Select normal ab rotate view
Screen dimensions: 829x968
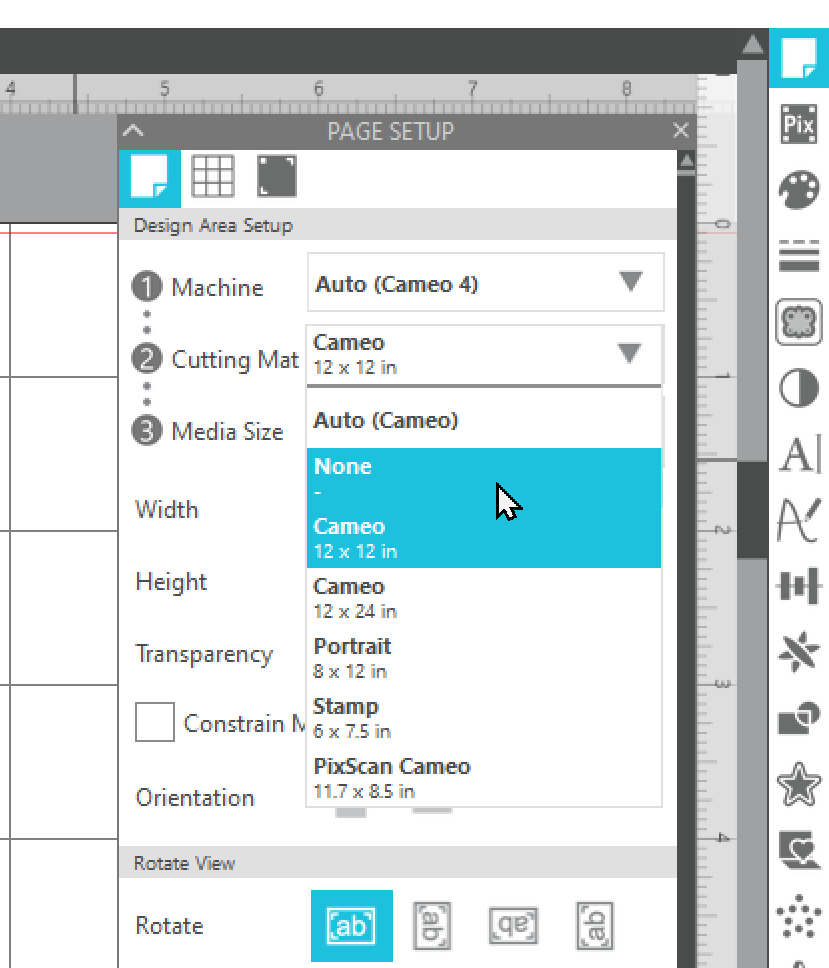pyautogui.click(x=351, y=925)
